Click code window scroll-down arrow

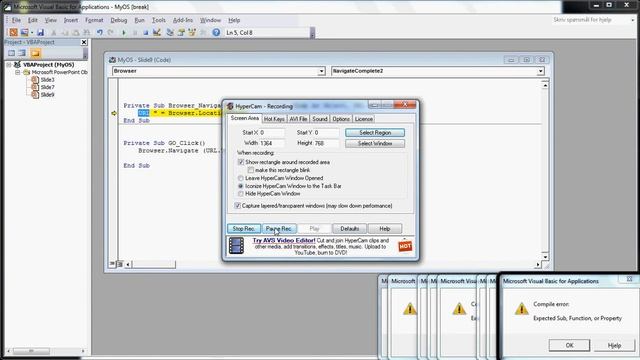(545, 257)
